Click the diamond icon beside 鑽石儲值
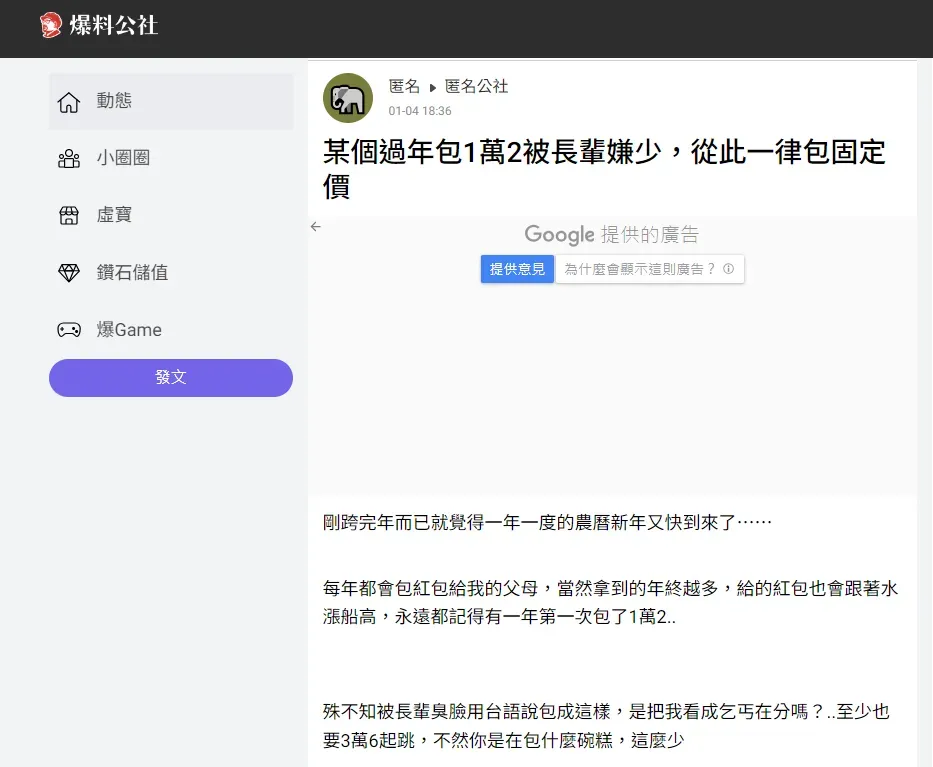Screen dimensions: 933x767 [68, 273]
